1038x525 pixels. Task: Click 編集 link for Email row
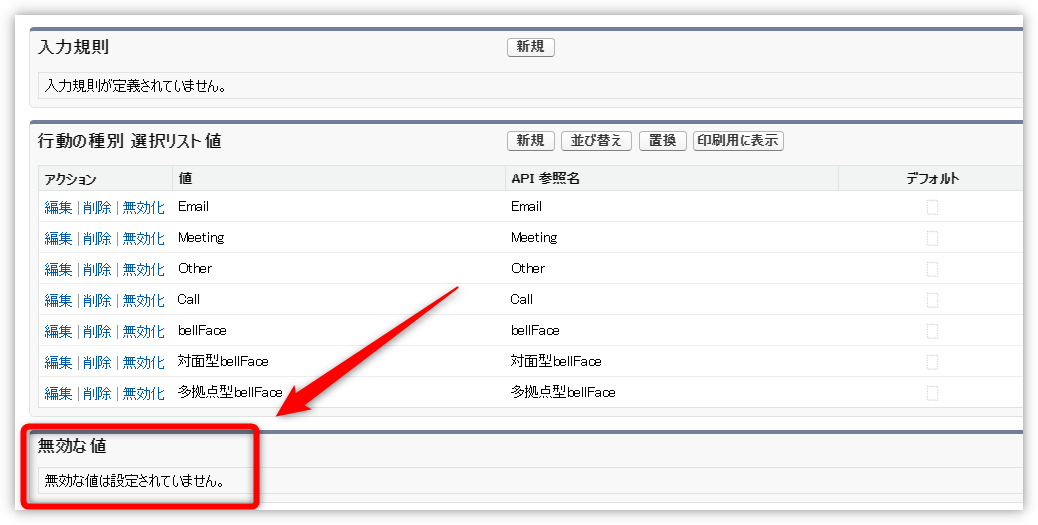58,207
